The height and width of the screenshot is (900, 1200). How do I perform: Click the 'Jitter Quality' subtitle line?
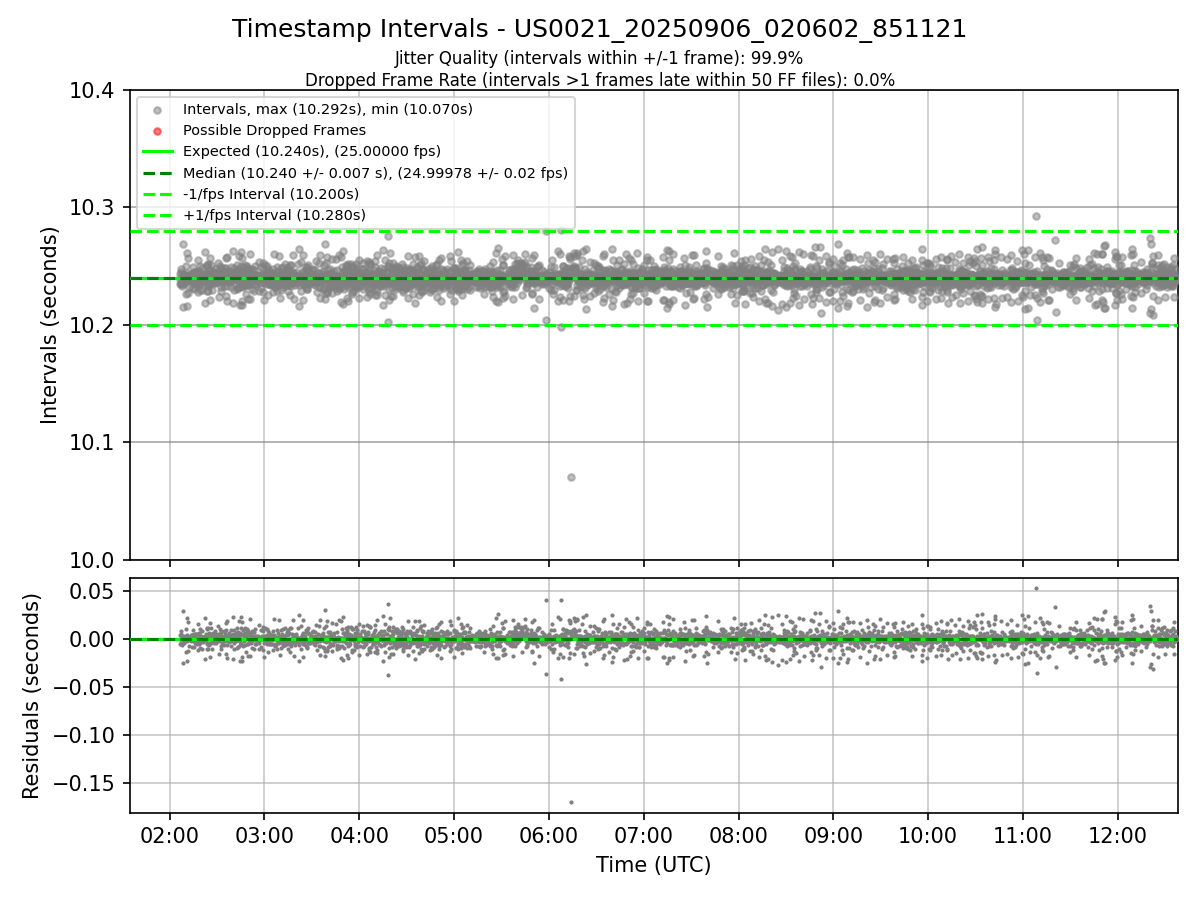coord(599,58)
